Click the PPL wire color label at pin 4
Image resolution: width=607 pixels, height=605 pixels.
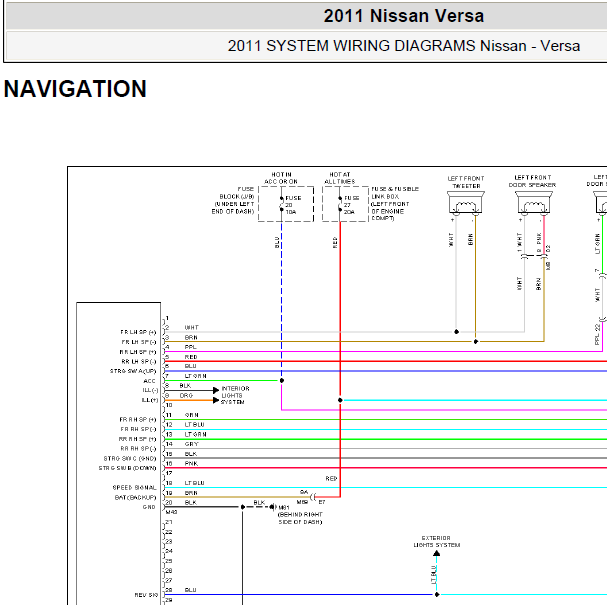point(191,347)
